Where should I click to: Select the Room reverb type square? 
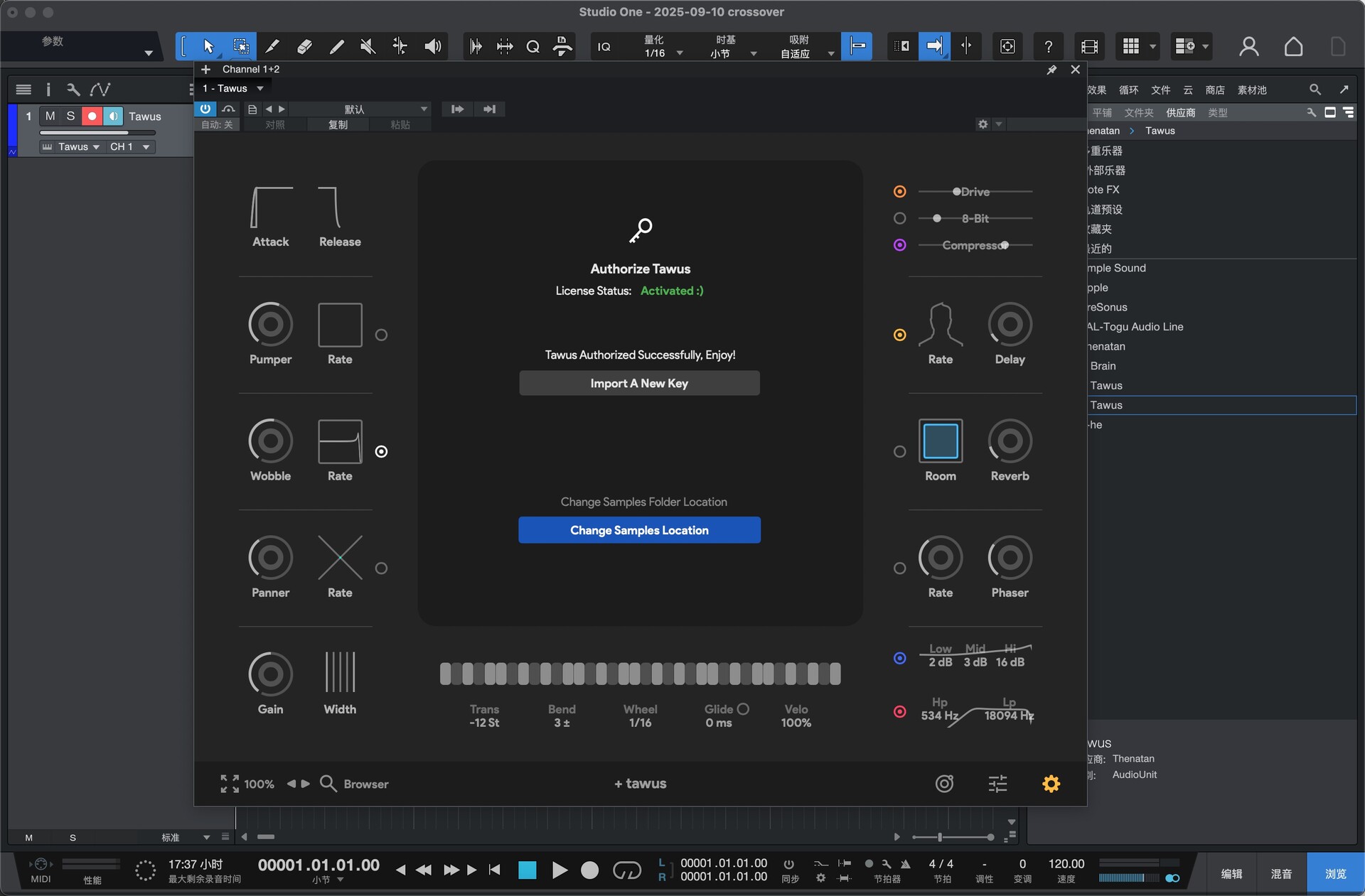[940, 441]
